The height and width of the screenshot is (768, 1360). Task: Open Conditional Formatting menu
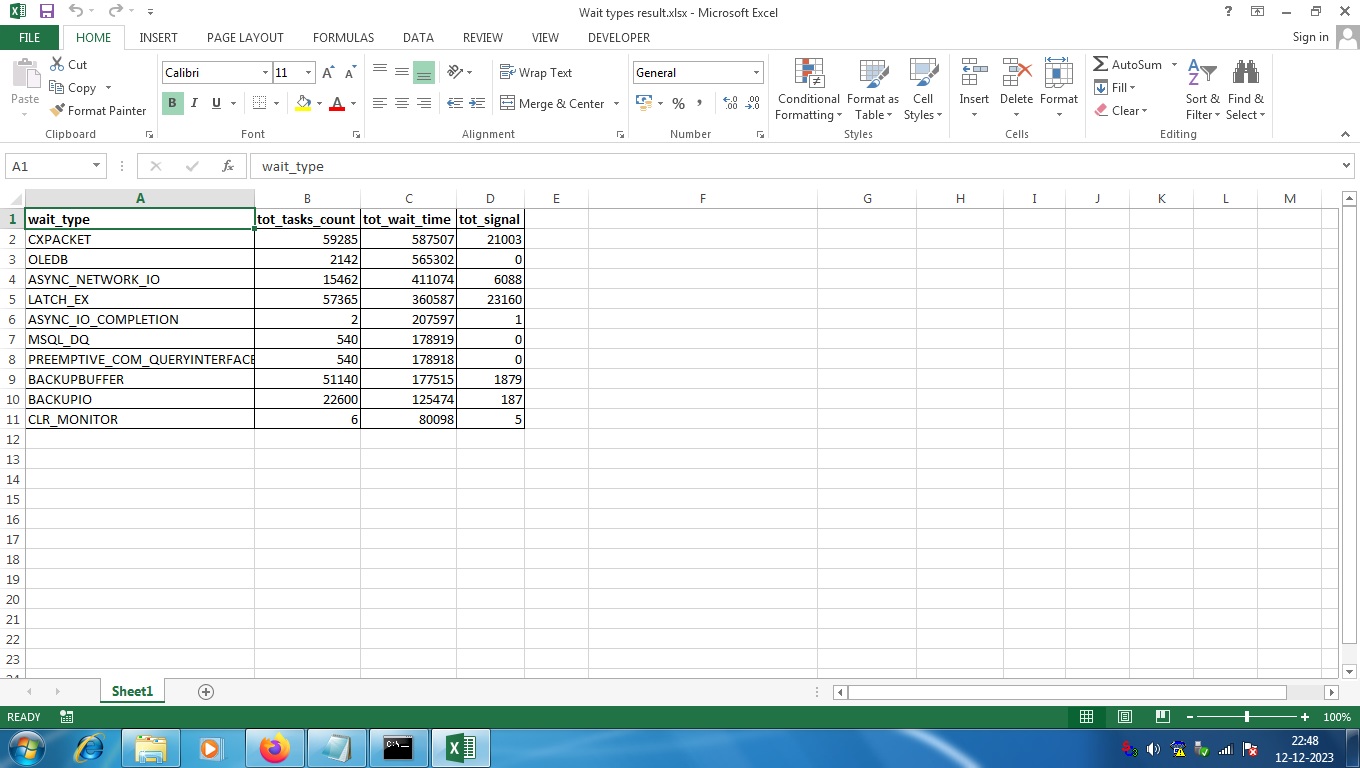(x=809, y=89)
